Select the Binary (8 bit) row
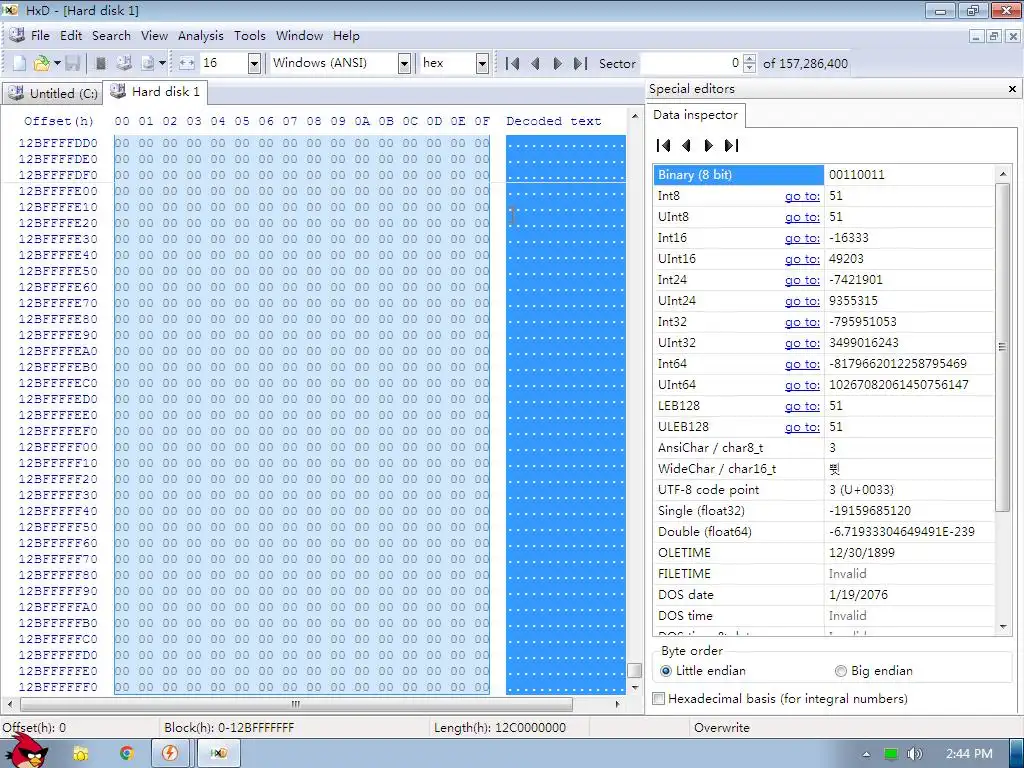 coord(824,175)
